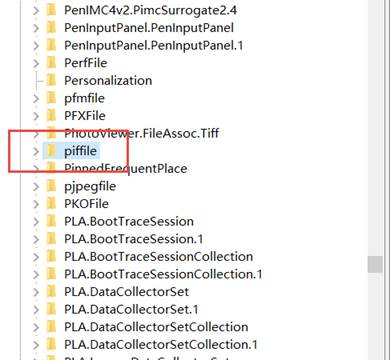Click the pfmfile folder icon
390x360 pixels.
pos(51,98)
